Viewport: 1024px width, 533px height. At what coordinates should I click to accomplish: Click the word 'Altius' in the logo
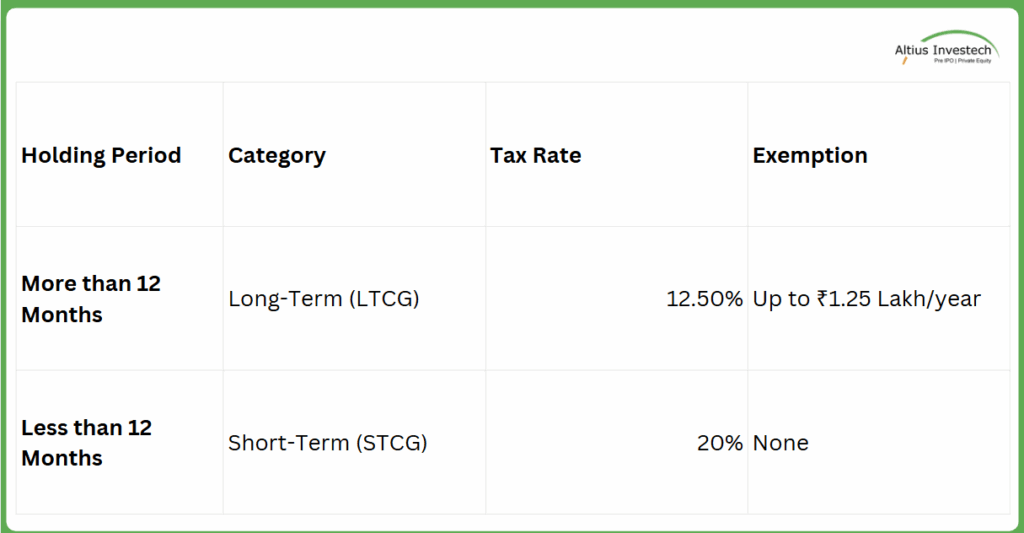coord(910,50)
